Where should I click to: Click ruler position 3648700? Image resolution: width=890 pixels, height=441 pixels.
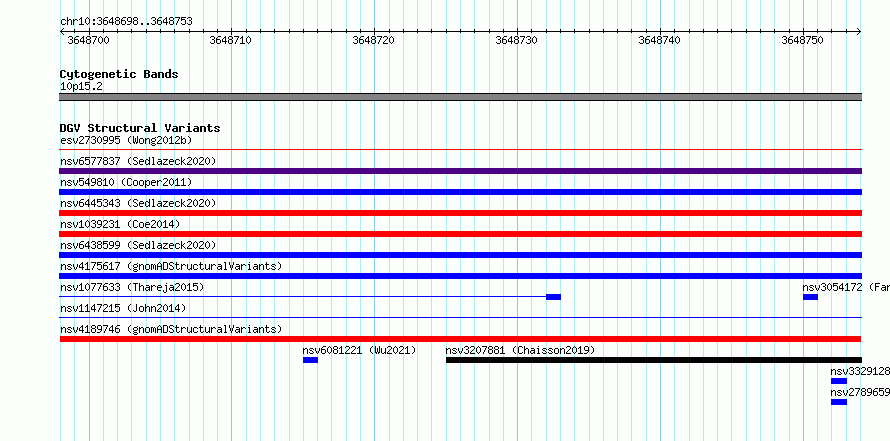[x=89, y=40]
